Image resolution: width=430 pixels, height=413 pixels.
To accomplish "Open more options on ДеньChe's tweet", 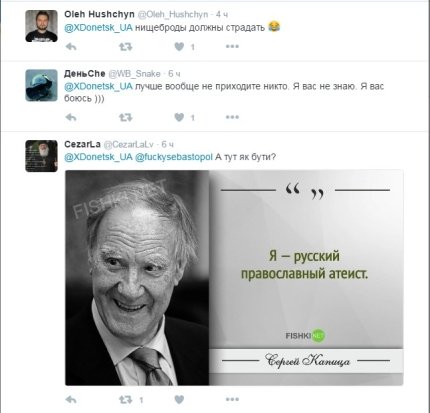I will [x=232, y=117].
